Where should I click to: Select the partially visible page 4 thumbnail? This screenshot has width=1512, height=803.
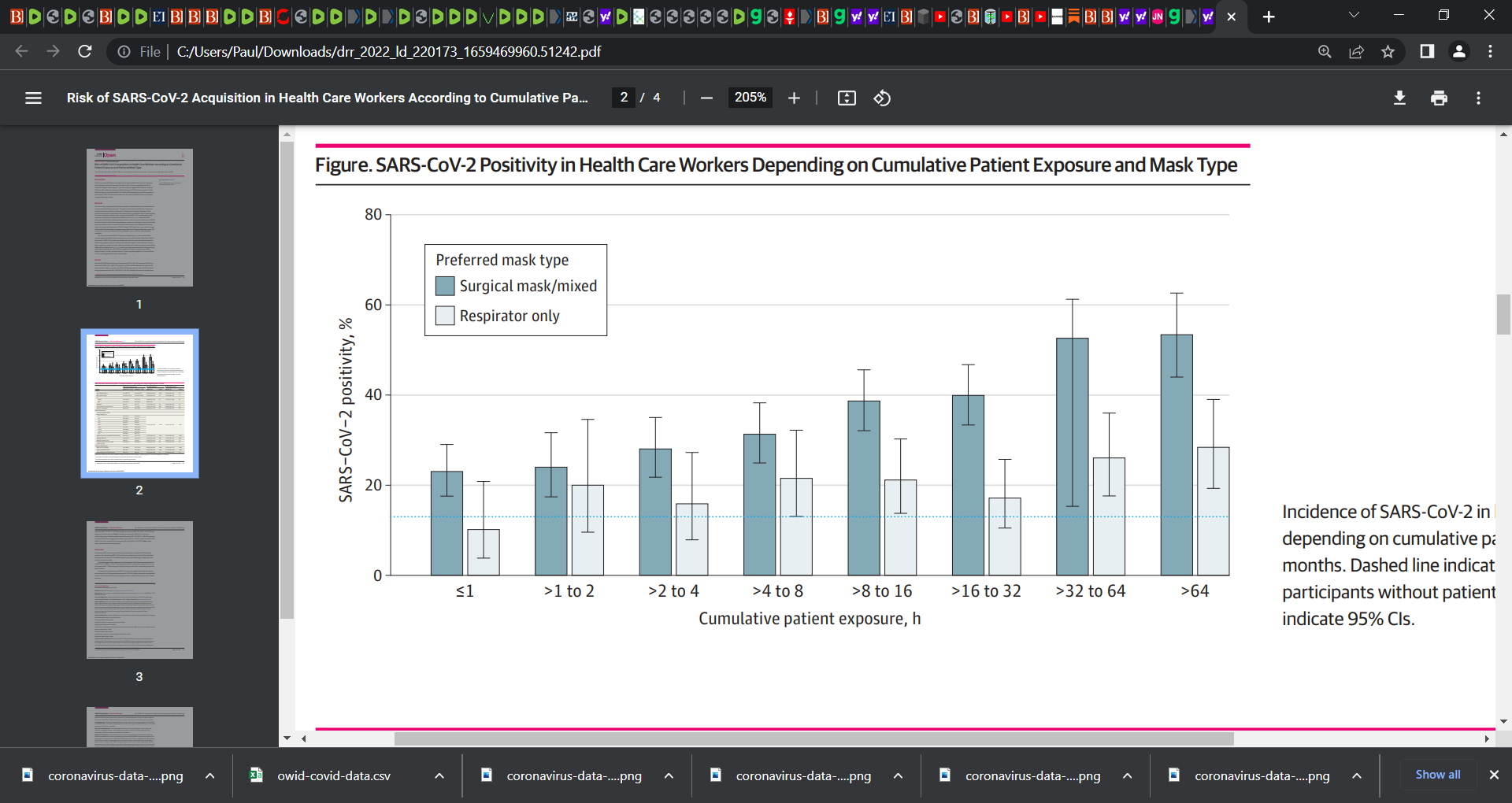click(139, 727)
